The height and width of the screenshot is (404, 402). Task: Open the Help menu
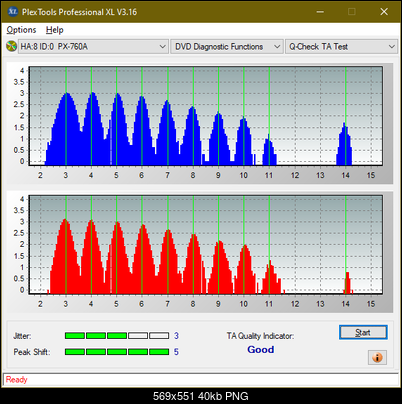point(55,30)
